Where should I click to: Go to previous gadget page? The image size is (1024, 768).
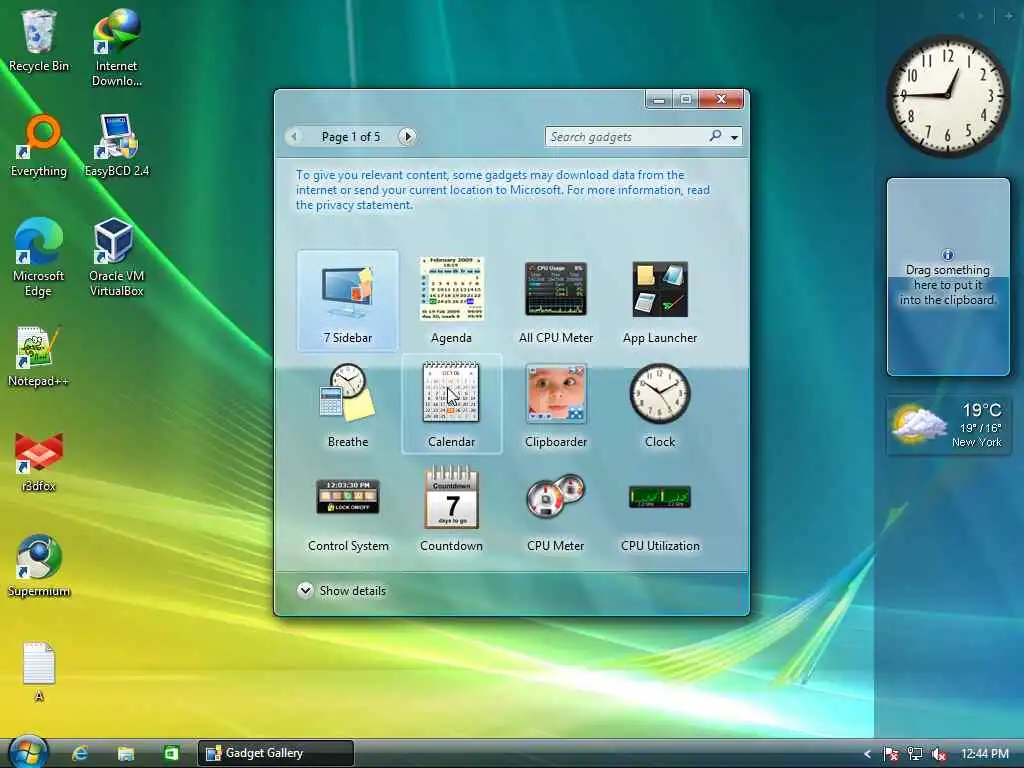[x=294, y=136]
